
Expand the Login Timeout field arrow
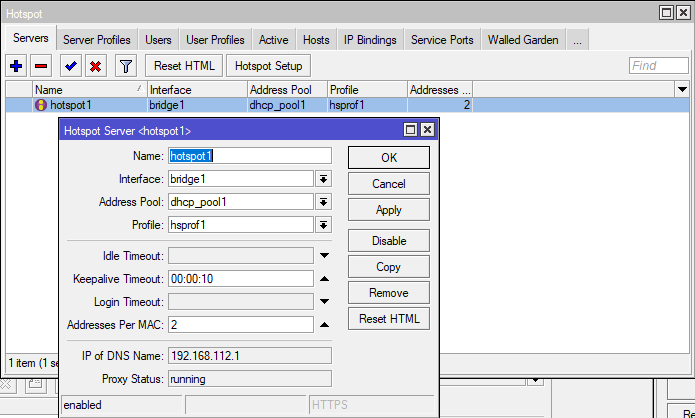pyautogui.click(x=324, y=302)
